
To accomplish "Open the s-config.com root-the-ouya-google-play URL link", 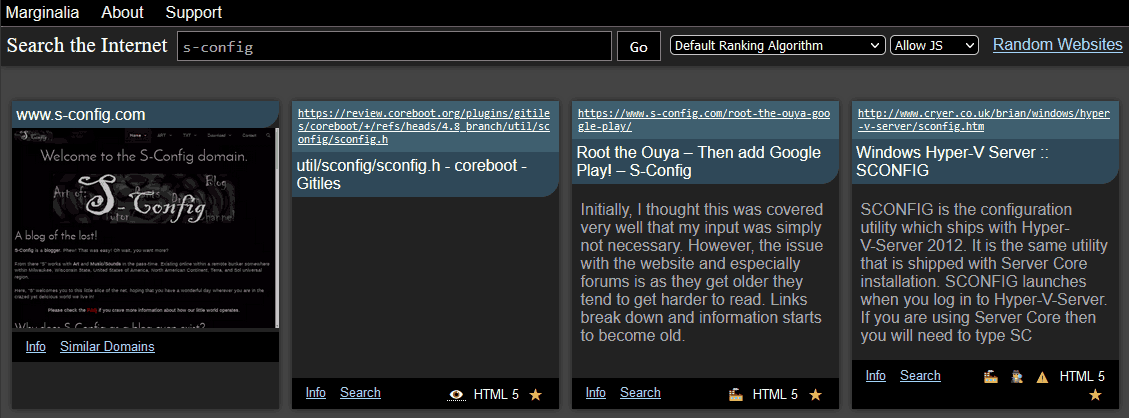I will click(705, 120).
